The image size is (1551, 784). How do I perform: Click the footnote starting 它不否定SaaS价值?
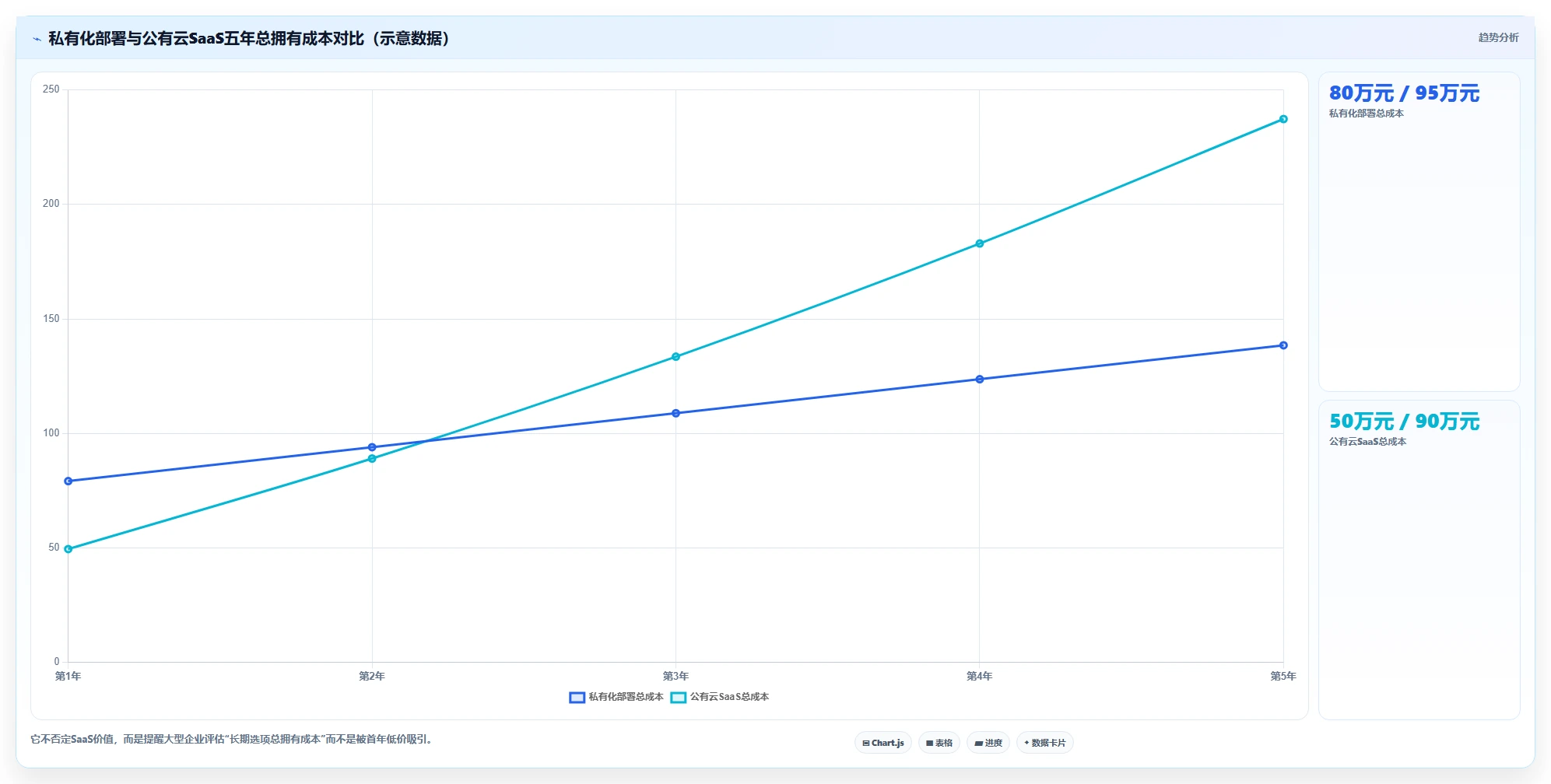[232, 739]
